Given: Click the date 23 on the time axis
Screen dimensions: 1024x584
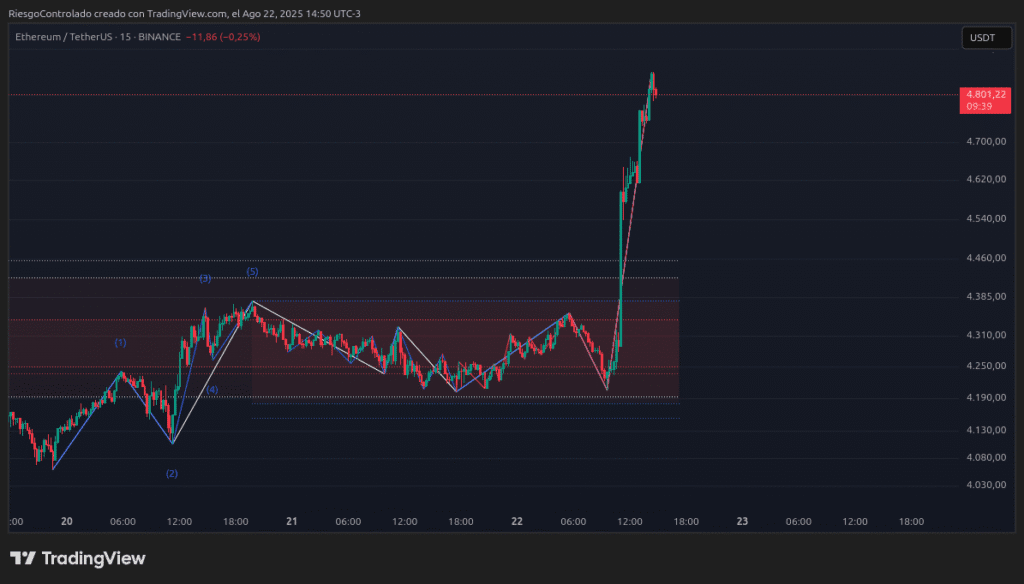Looking at the screenshot, I should pos(742,521).
